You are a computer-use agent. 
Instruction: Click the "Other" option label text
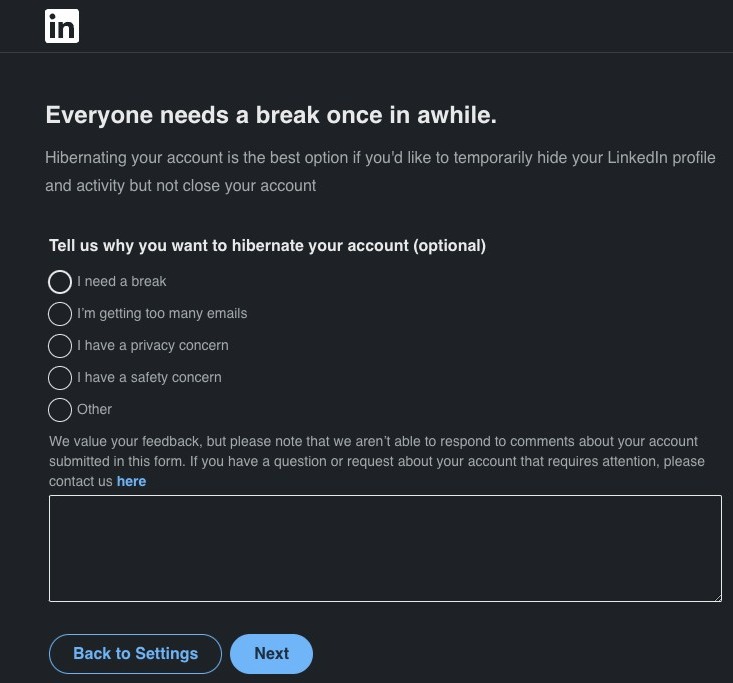[95, 410]
